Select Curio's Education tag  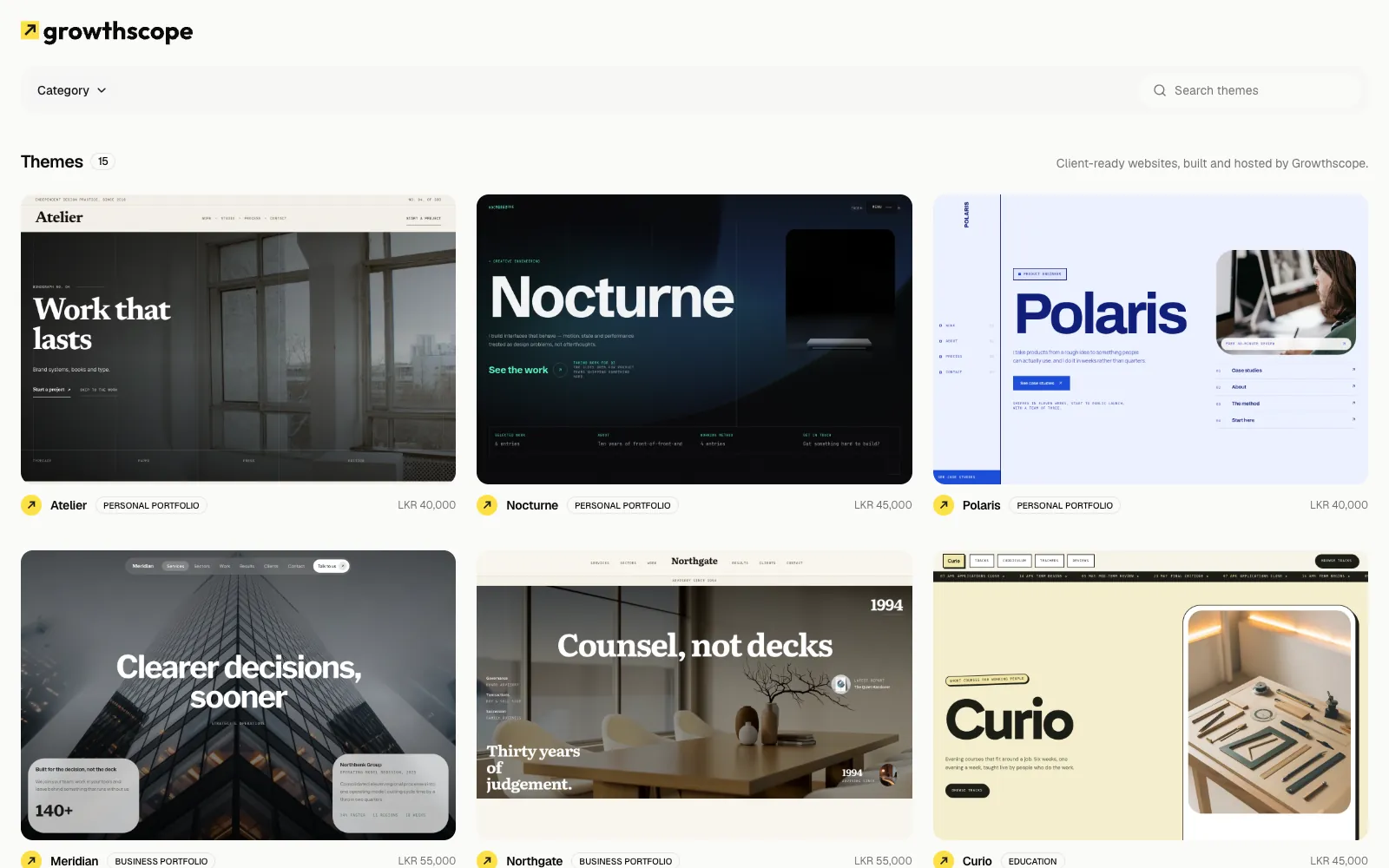tap(1032, 861)
